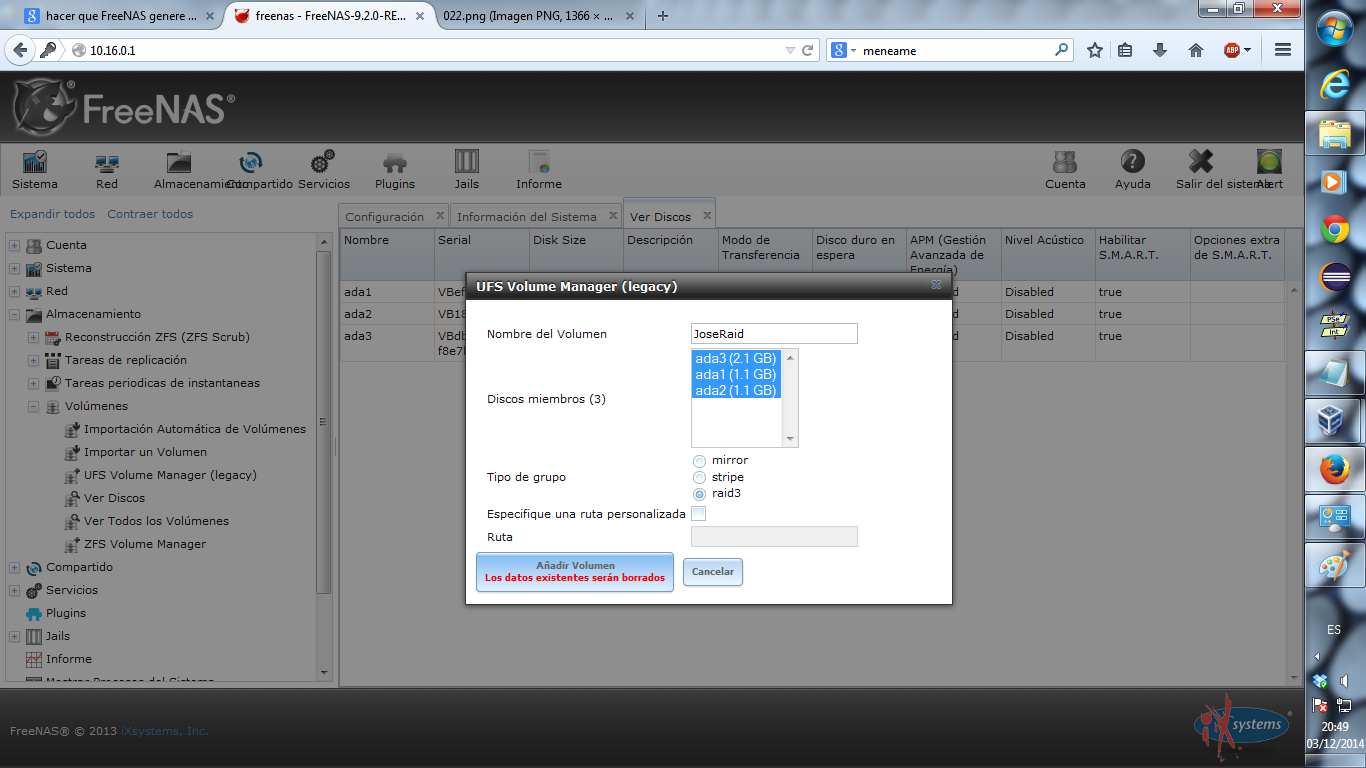Open Importar un Volumen in tree
Screen dimensions: 1366x768
click(x=145, y=452)
